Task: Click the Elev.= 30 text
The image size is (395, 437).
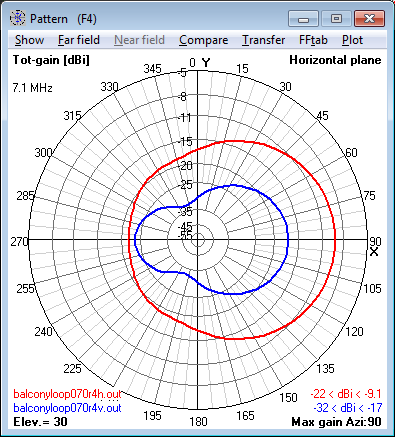Action: (x=40, y=422)
